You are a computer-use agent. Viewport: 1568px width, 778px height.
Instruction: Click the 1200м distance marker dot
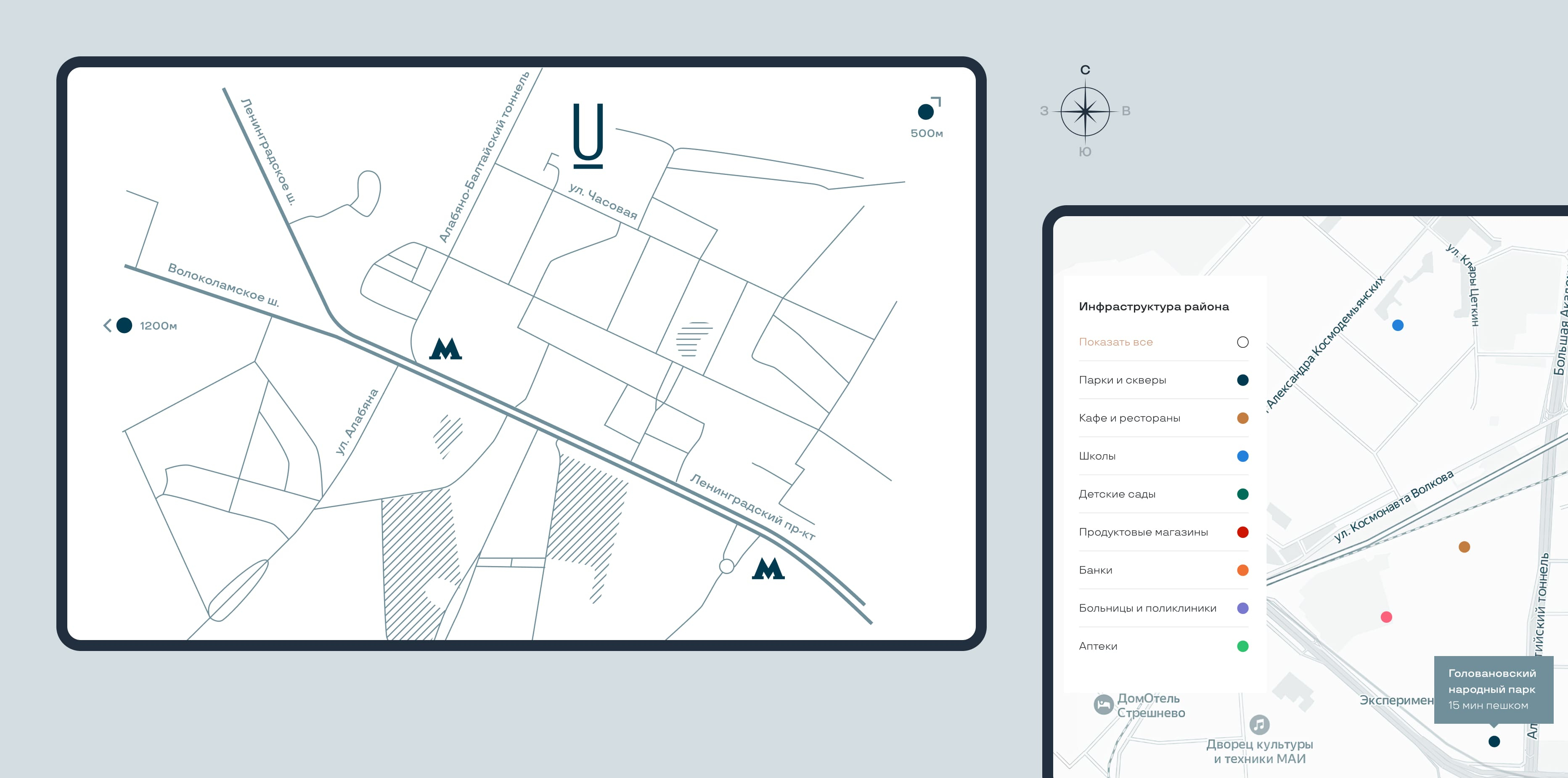(x=124, y=325)
